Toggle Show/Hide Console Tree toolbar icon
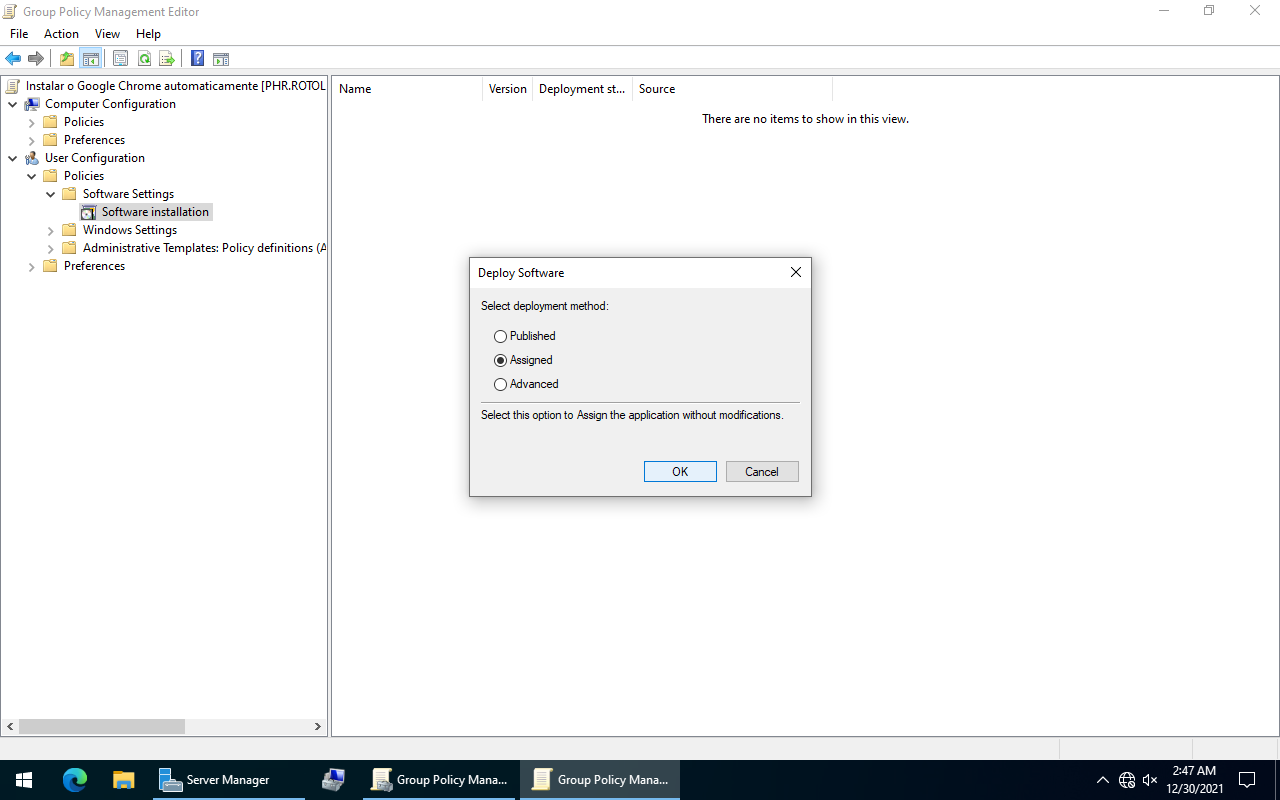The height and width of the screenshot is (800, 1280). [x=91, y=59]
